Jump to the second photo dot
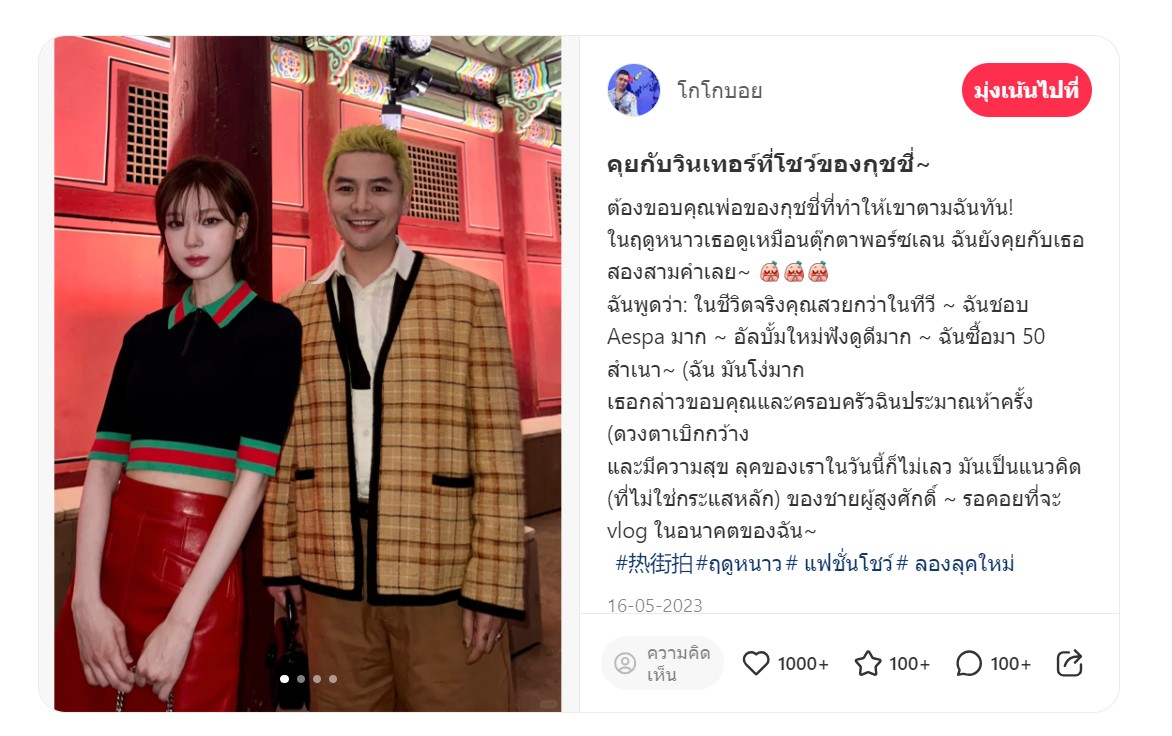Viewport: 1172px width, 736px height. pos(300,678)
